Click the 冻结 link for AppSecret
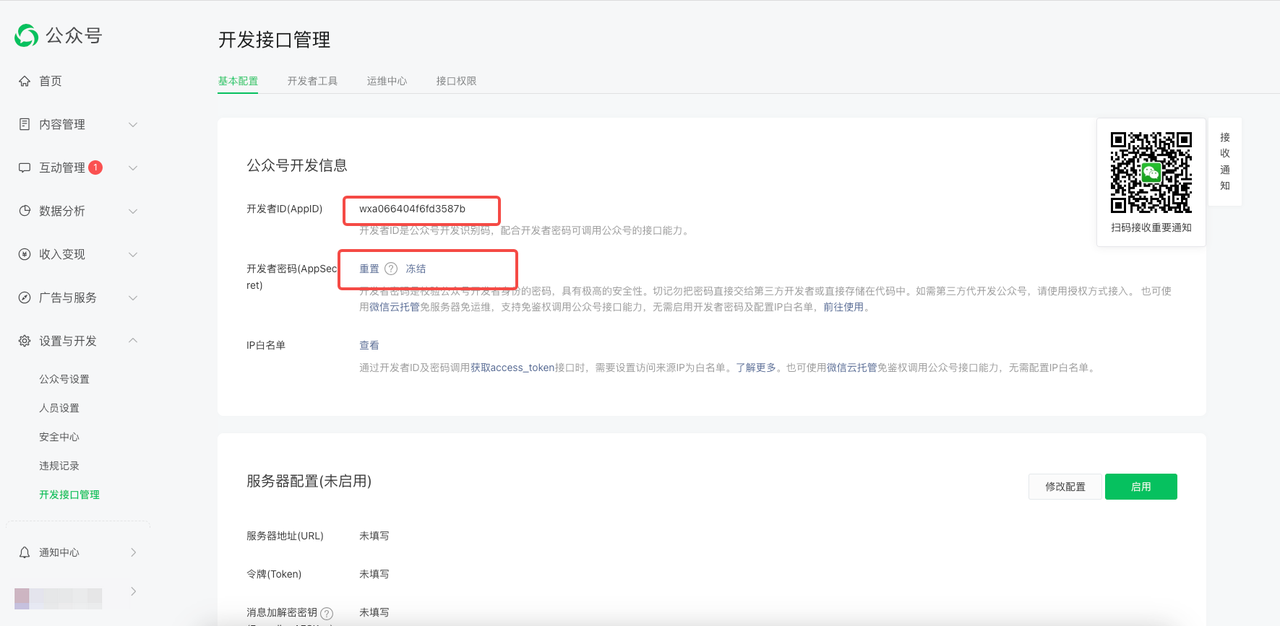Viewport: 1280px width, 626px height. click(x=416, y=269)
